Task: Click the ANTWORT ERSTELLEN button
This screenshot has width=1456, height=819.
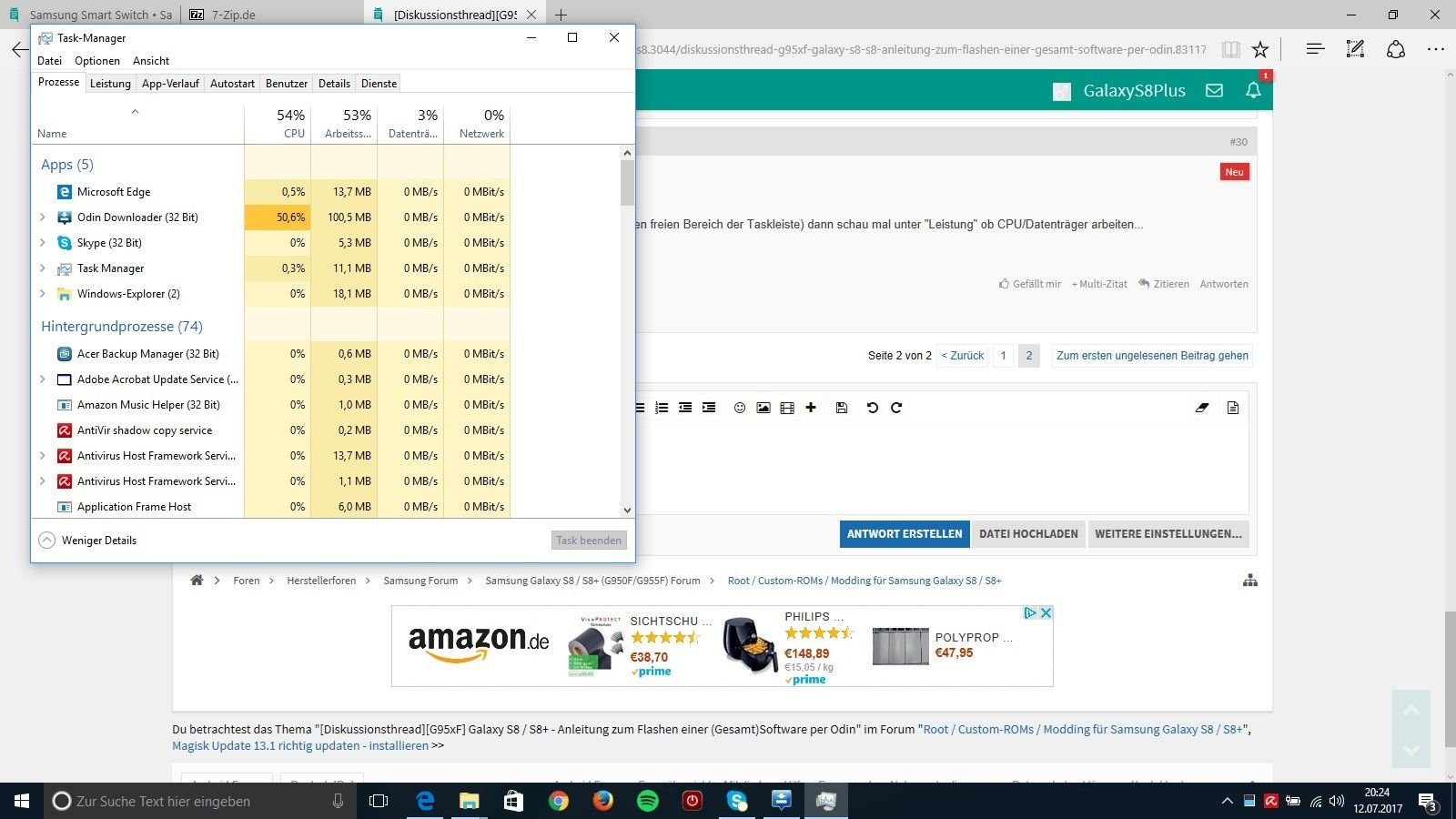Action: coord(904,534)
